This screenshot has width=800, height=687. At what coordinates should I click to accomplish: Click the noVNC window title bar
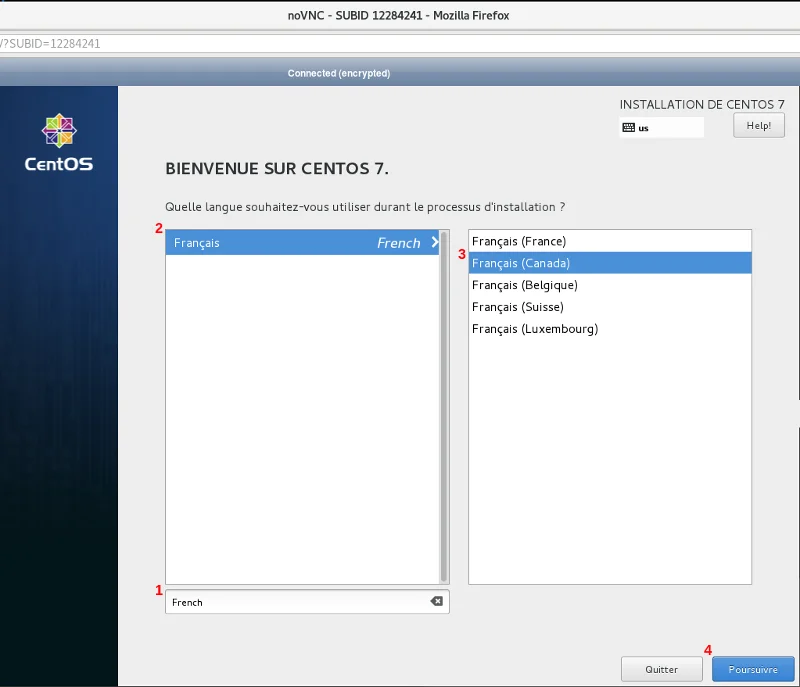tap(400, 15)
